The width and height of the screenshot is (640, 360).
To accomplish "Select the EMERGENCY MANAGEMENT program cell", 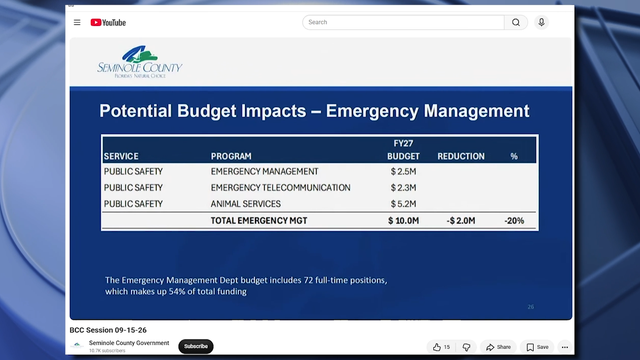I will point(264,171).
